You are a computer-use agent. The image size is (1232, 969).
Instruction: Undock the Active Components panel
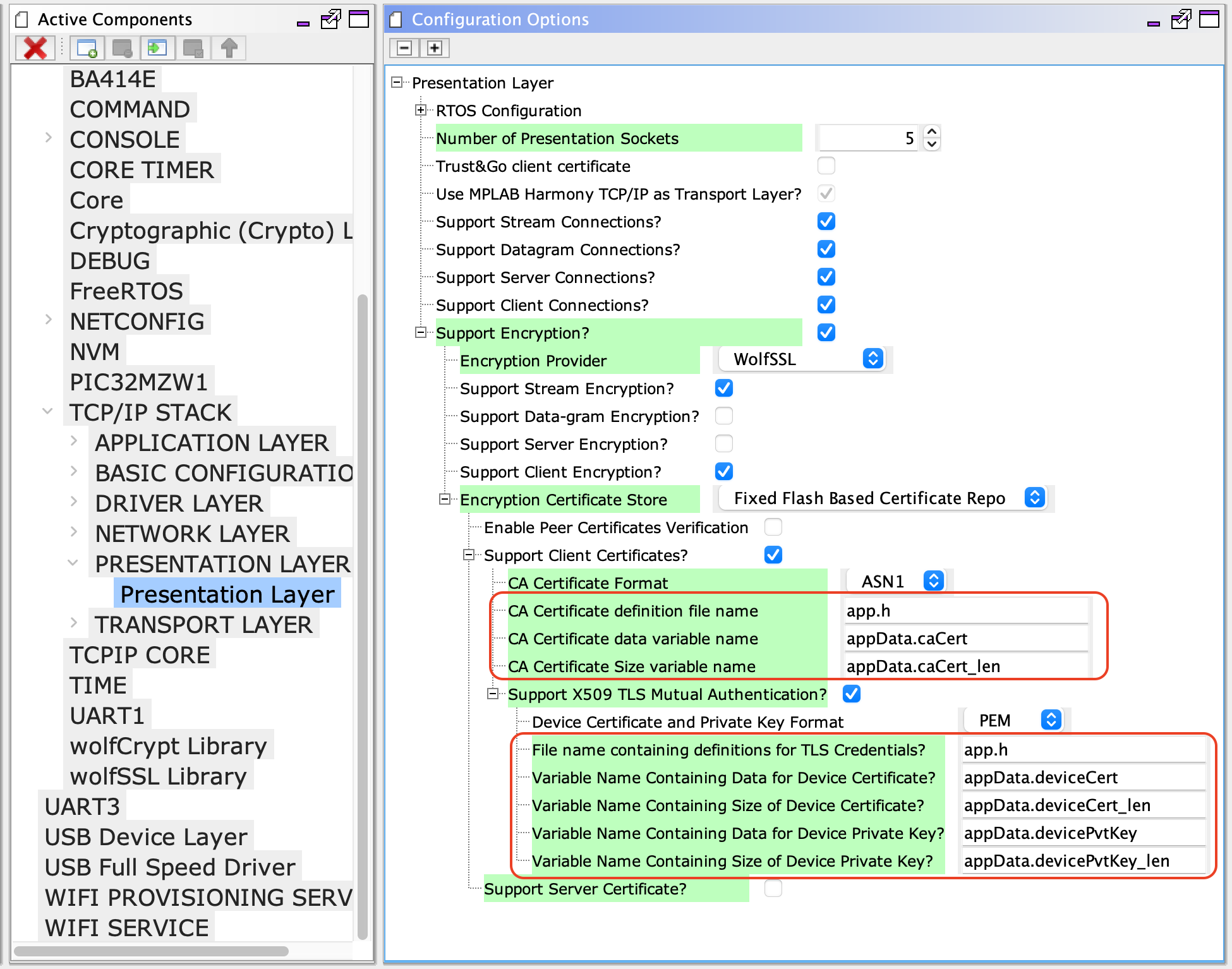[330, 20]
